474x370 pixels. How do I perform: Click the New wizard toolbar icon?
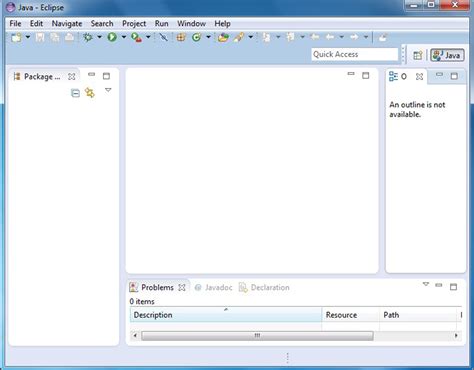click(16, 37)
